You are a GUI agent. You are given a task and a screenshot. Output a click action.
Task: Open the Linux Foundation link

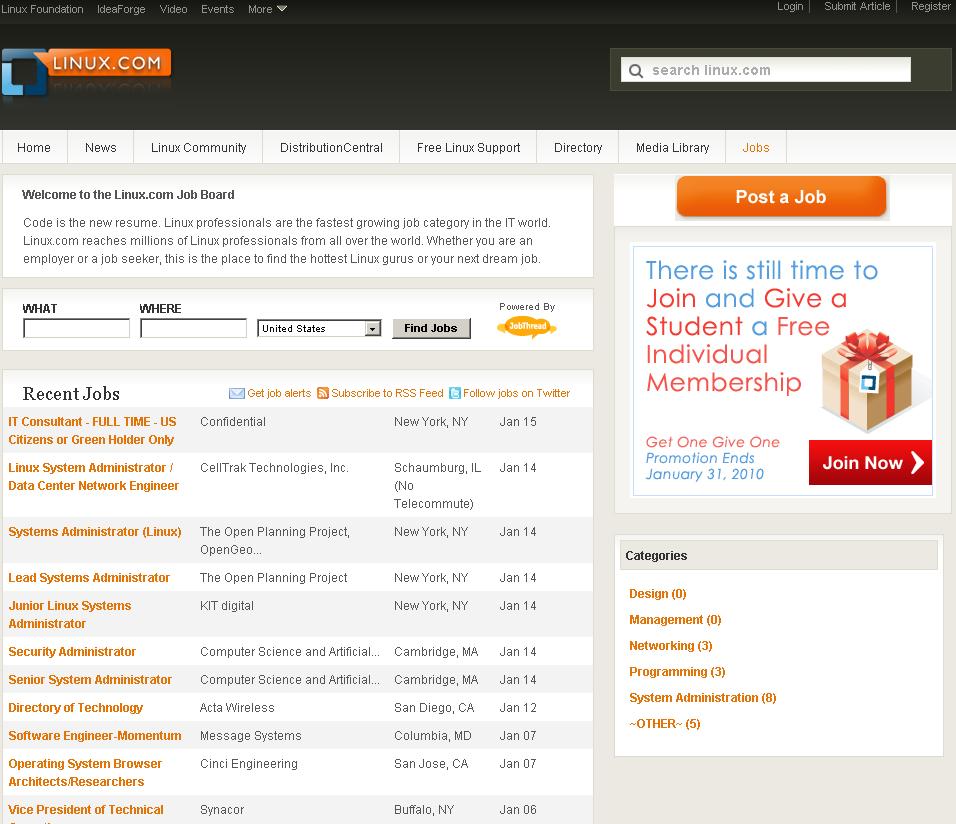pos(42,9)
